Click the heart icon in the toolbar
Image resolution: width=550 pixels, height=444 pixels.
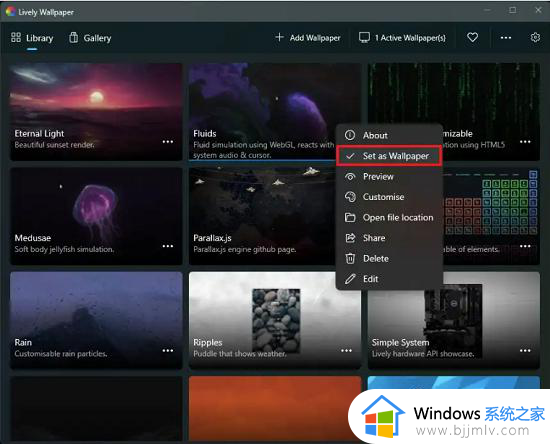472,37
